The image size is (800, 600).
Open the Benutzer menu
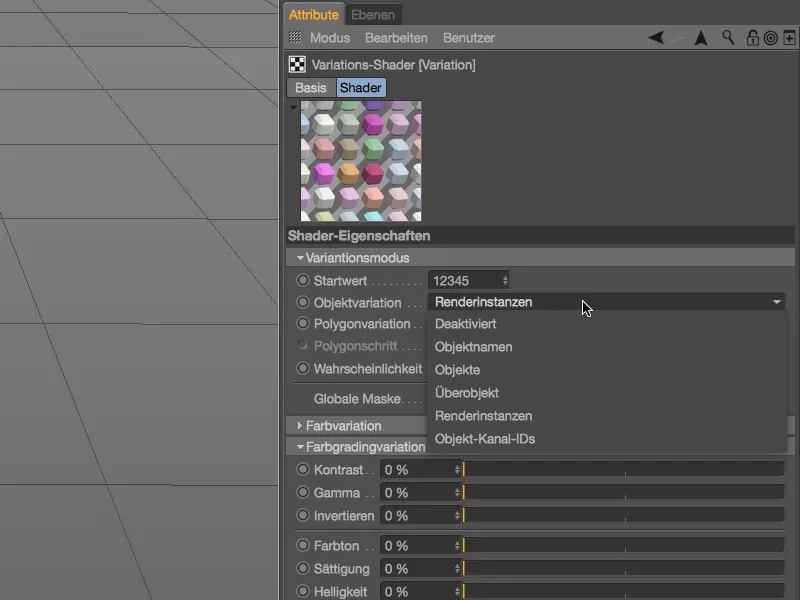click(x=469, y=38)
